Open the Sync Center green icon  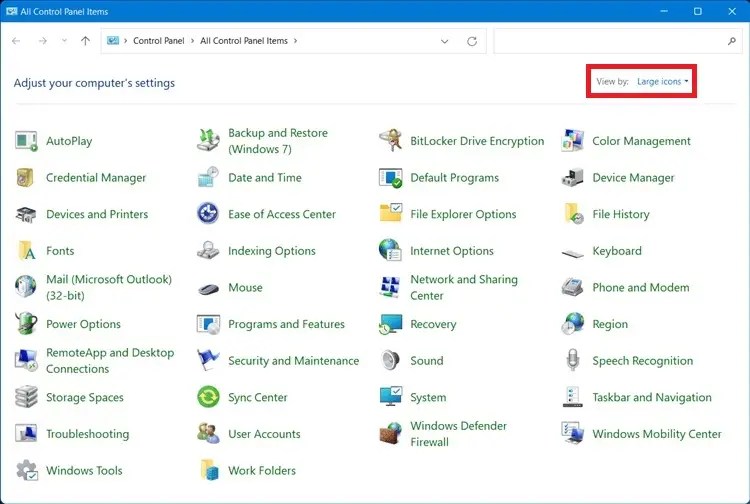point(209,397)
